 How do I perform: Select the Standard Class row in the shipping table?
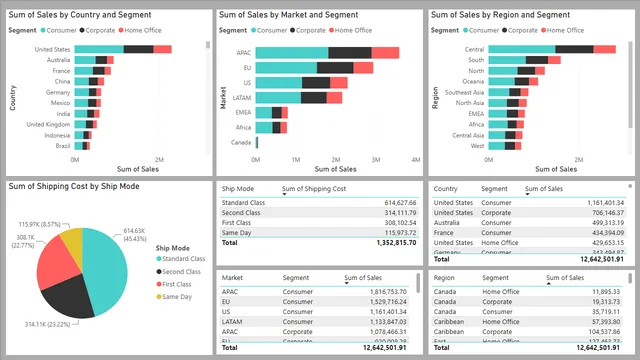click(x=319, y=202)
